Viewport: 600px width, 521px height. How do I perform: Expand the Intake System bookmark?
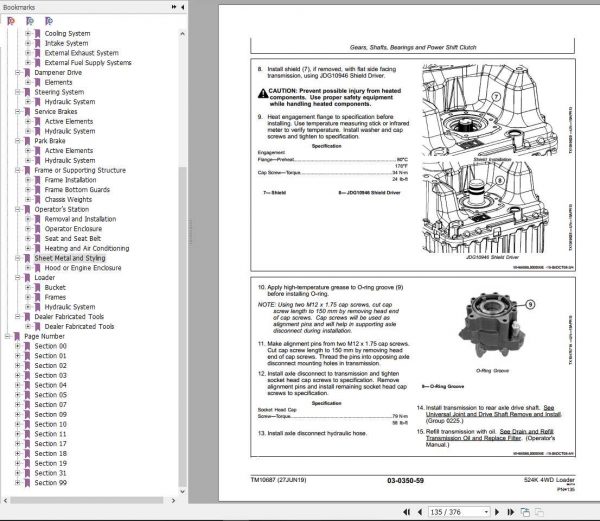[28, 43]
